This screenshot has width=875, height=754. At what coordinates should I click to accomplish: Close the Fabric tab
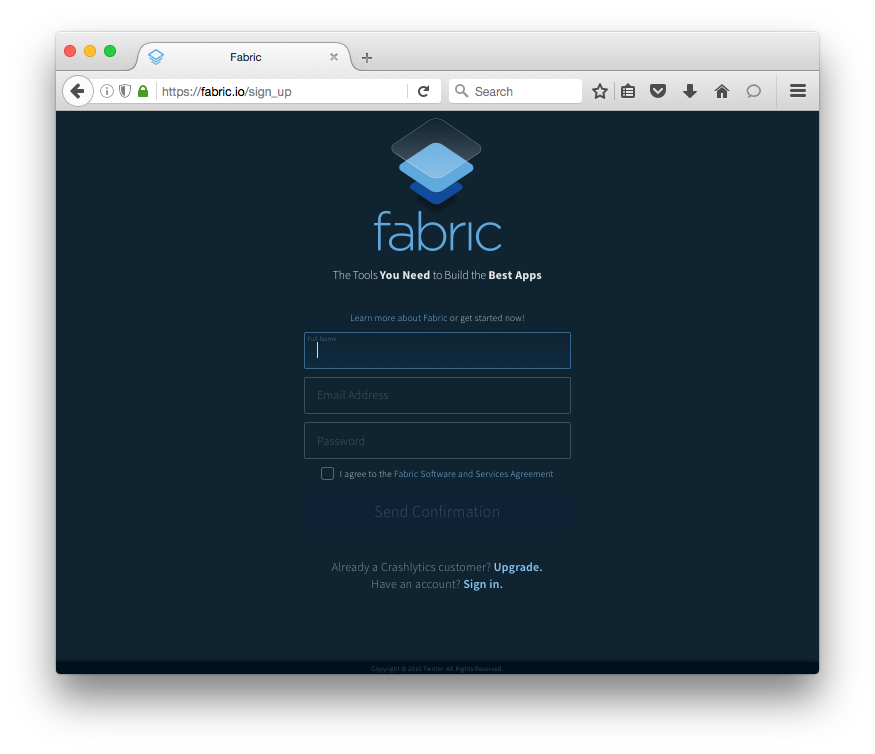(334, 57)
